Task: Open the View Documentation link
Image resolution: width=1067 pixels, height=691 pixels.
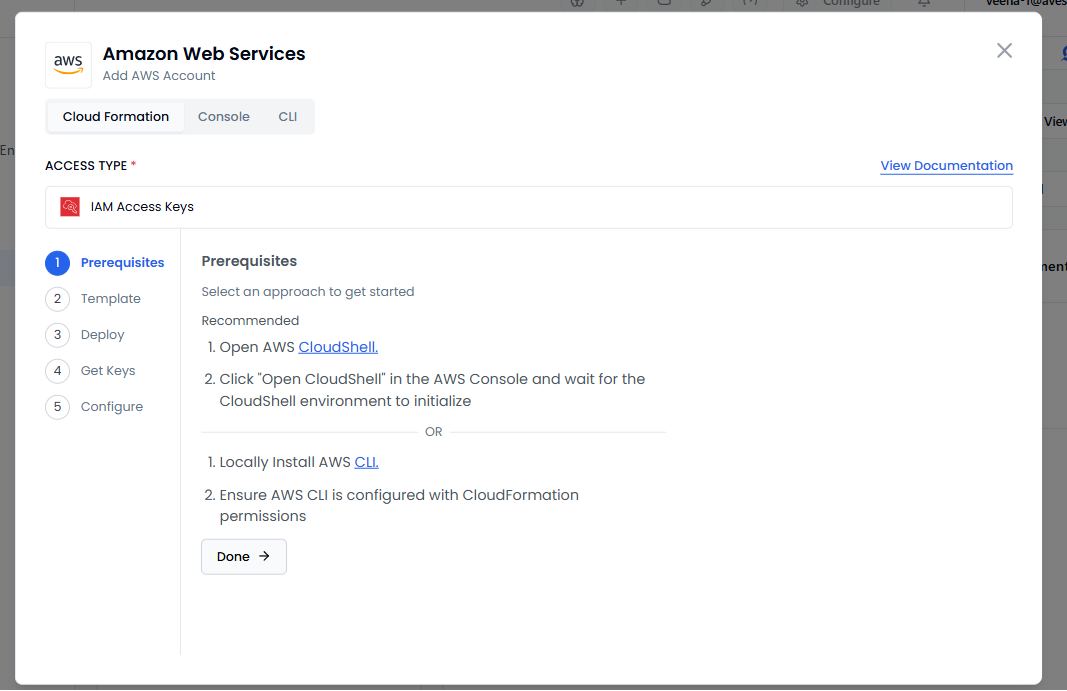Action: pos(946,166)
